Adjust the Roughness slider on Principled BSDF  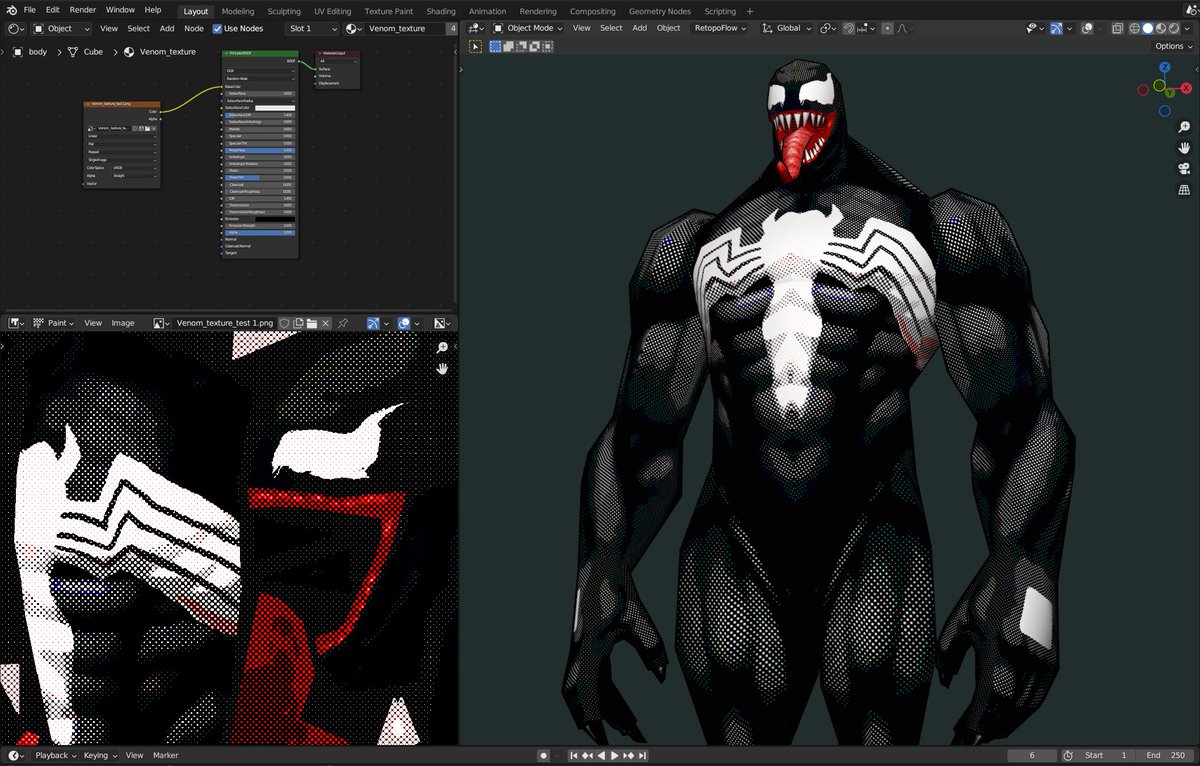click(259, 150)
